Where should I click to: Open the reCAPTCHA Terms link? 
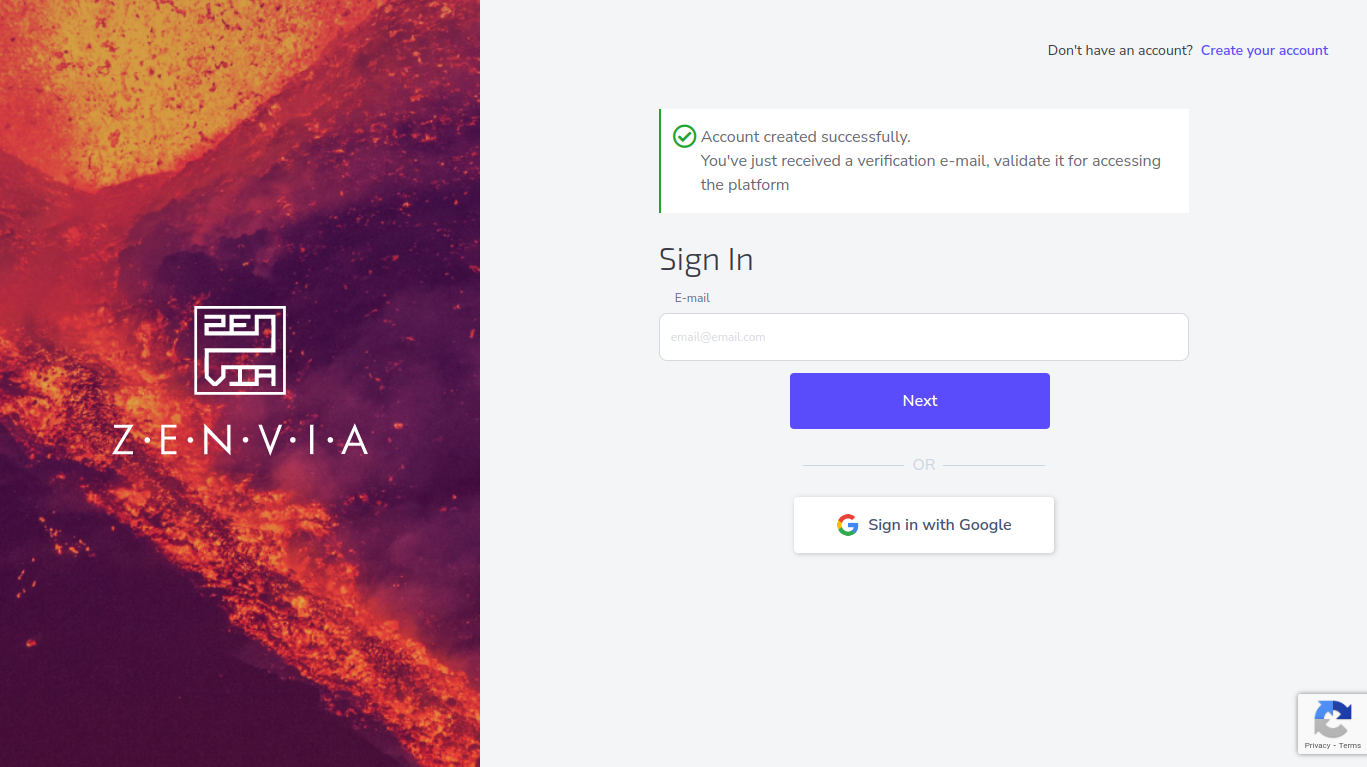pyautogui.click(x=1350, y=746)
